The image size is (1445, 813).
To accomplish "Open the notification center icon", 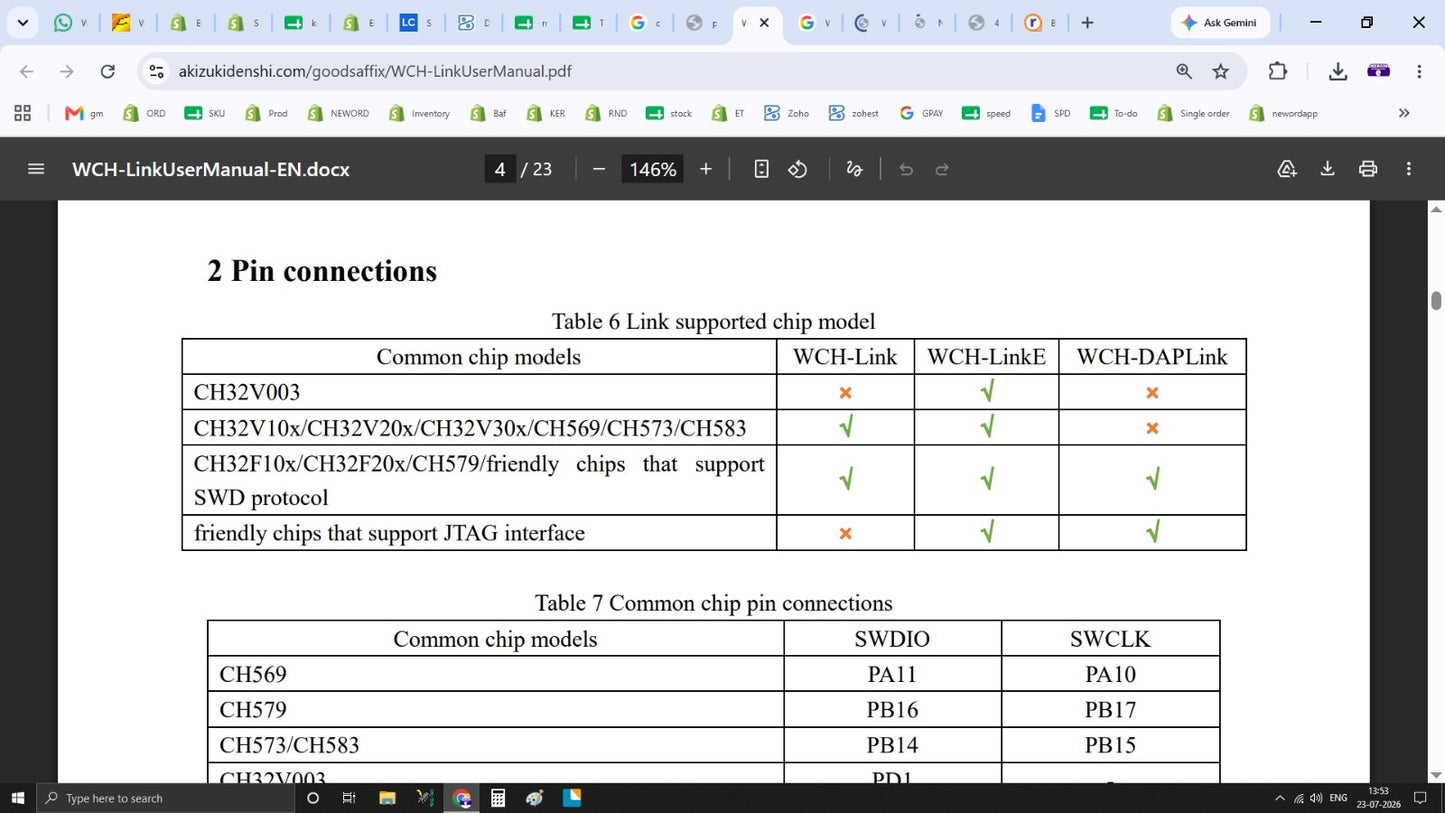I will tap(1419, 798).
